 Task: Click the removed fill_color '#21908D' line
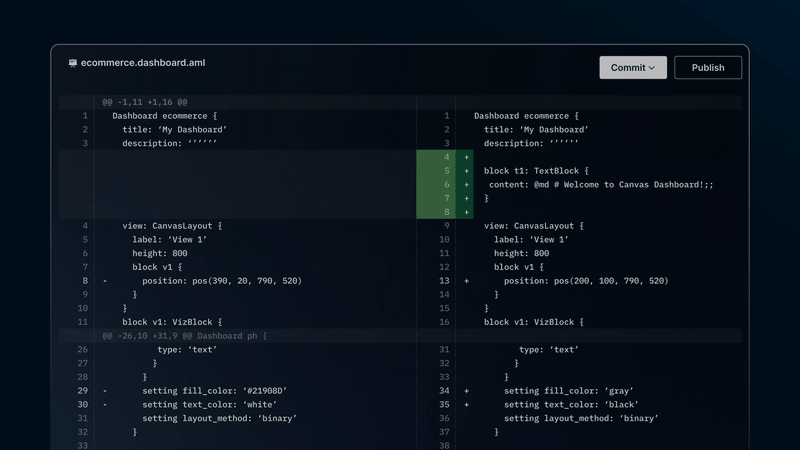[214, 391]
